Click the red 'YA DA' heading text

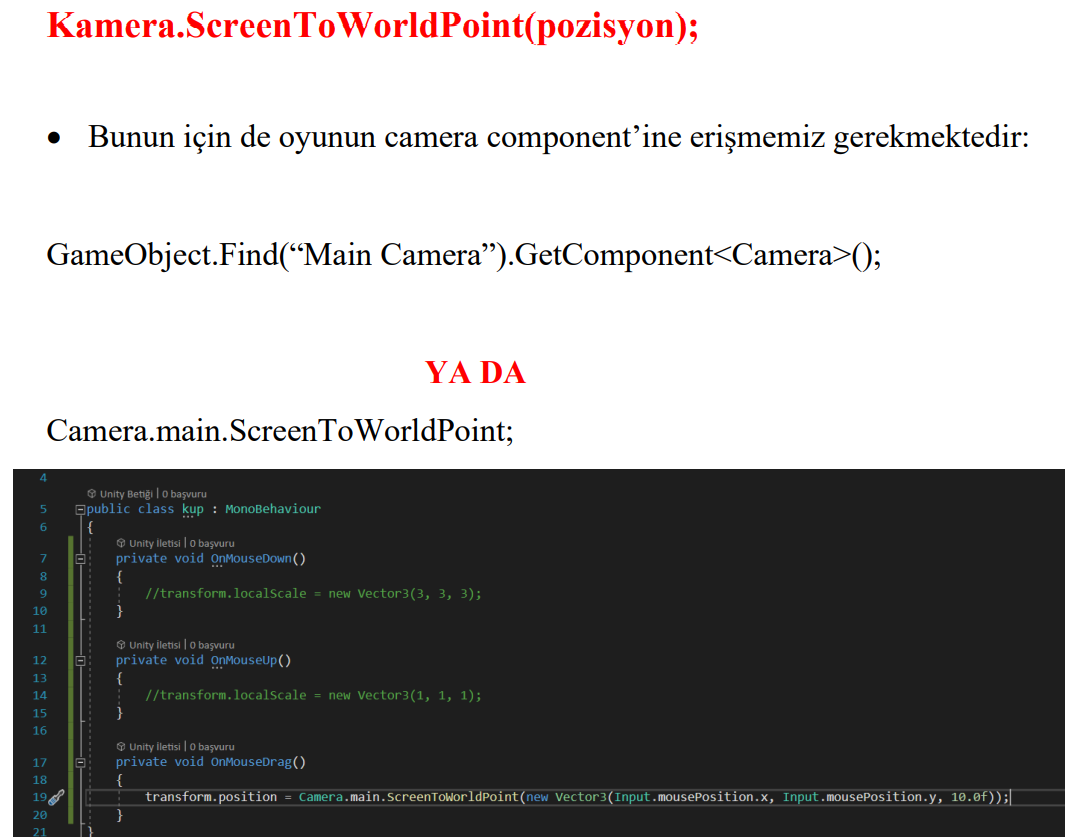[x=475, y=373]
